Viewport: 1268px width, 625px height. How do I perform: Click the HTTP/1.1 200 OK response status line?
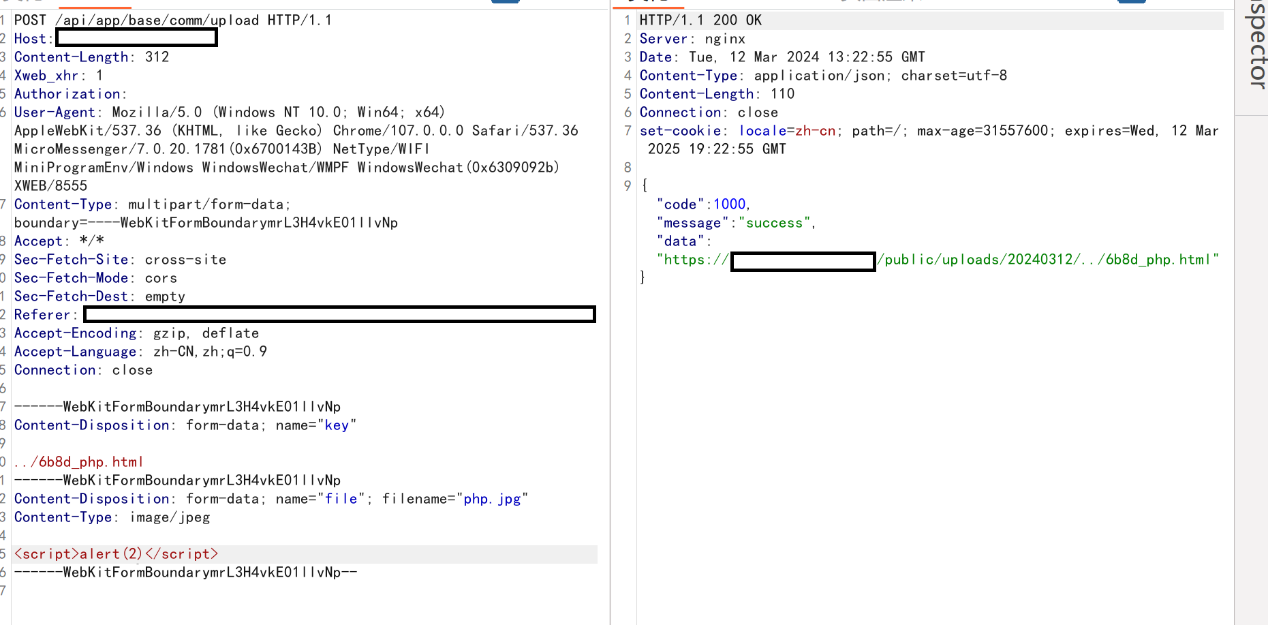(700, 20)
